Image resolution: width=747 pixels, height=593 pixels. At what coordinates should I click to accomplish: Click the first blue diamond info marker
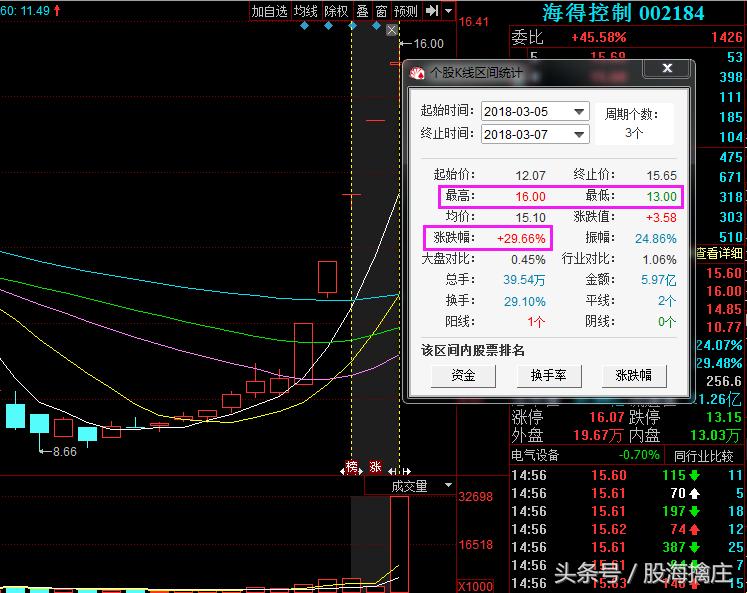(304, 26)
